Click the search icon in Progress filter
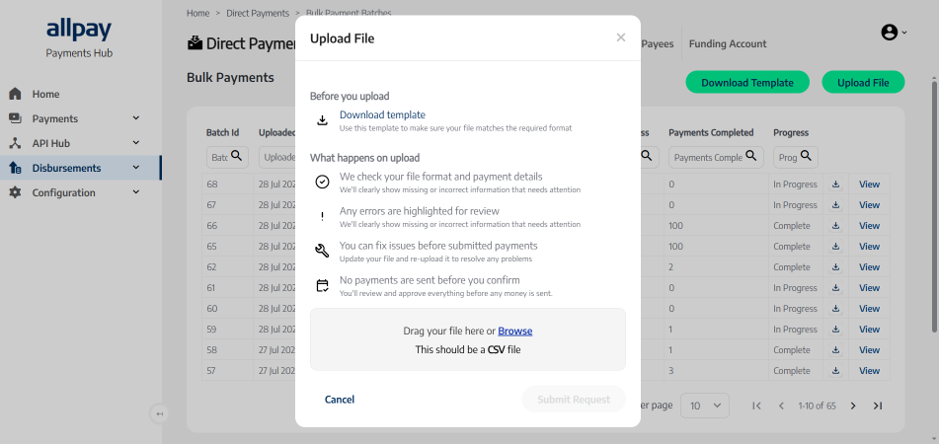Viewport: 939px width, 444px height. coord(806,156)
